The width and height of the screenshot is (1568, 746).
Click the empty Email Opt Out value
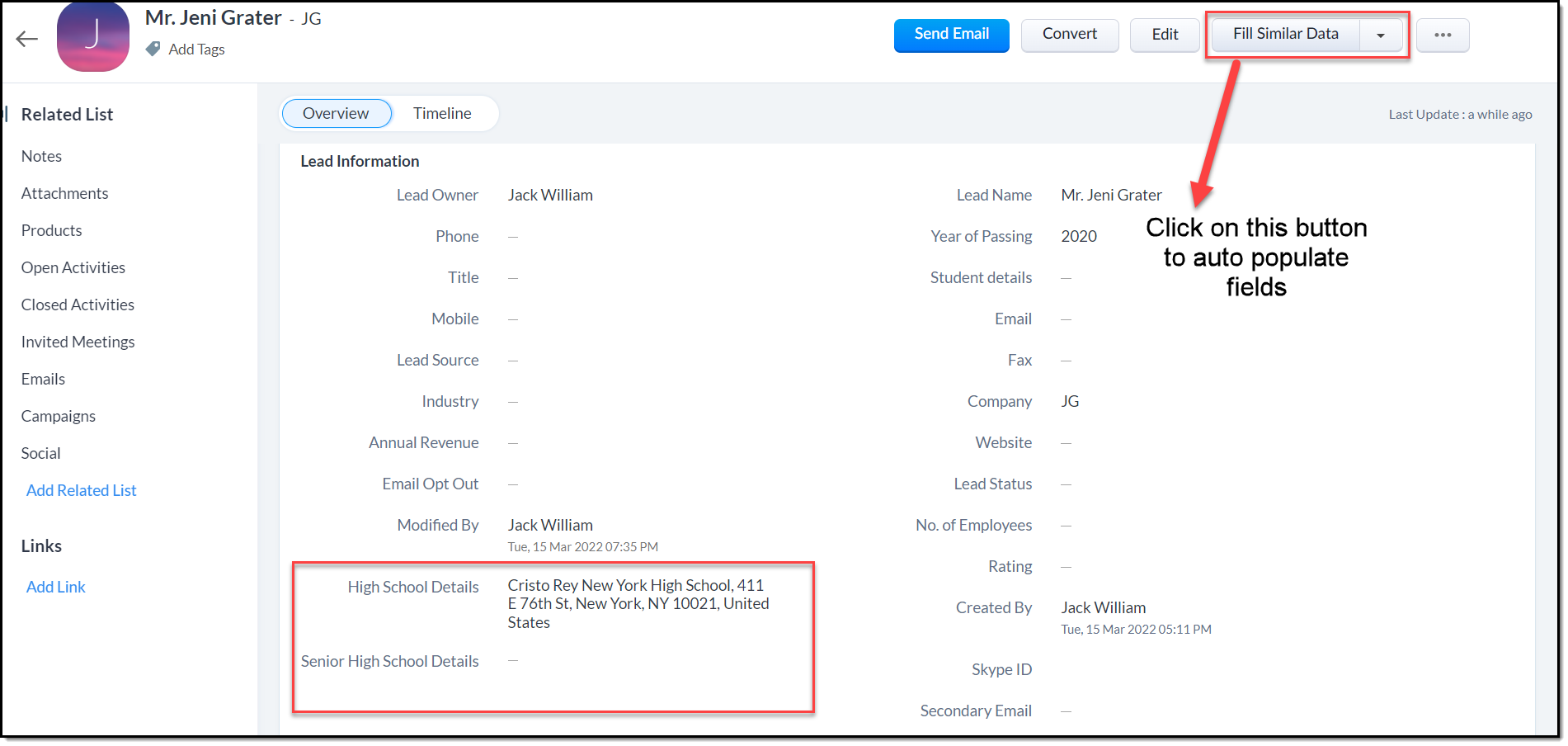[x=513, y=484]
